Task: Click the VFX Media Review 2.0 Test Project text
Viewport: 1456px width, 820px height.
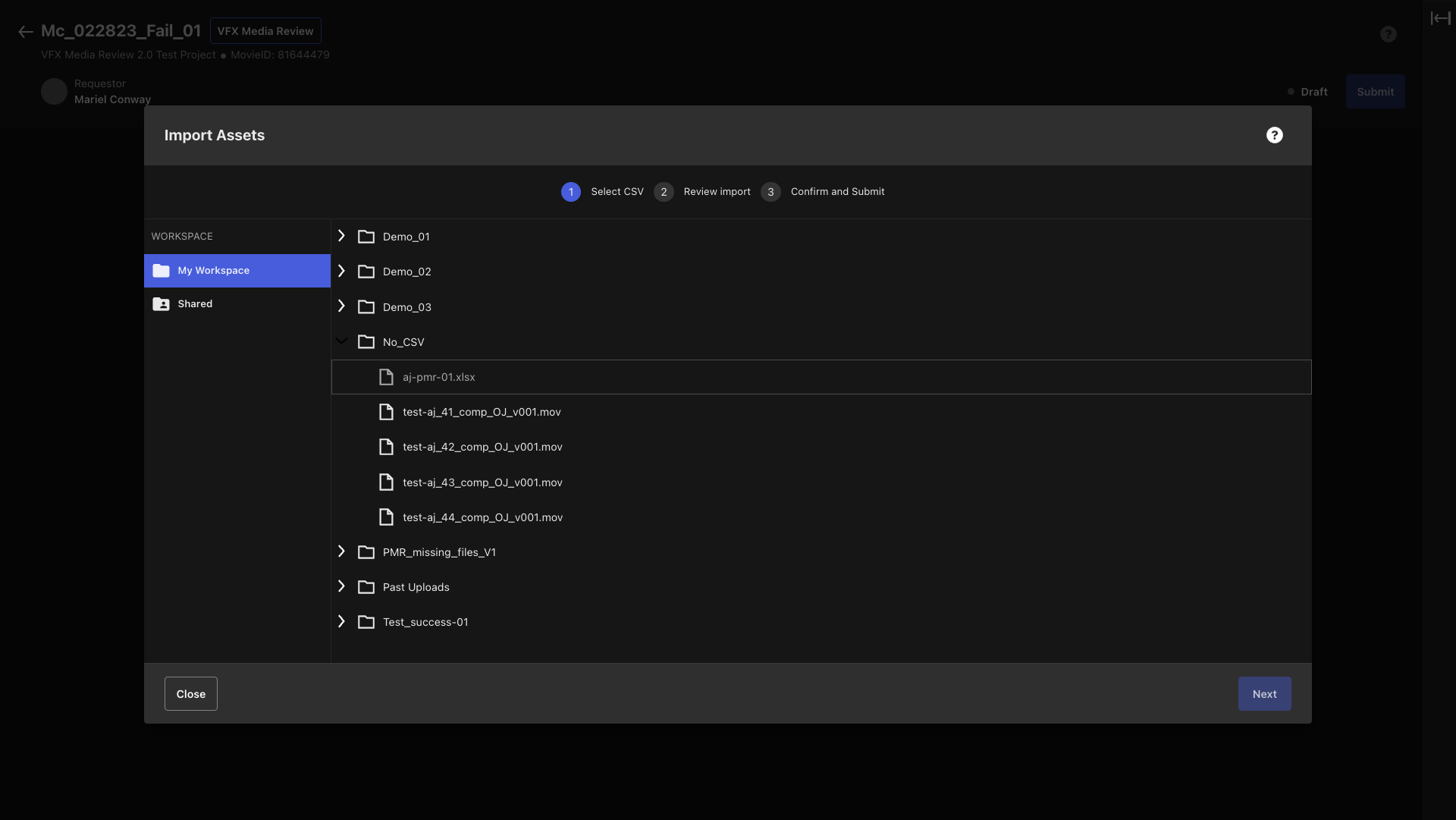Action: (x=128, y=55)
